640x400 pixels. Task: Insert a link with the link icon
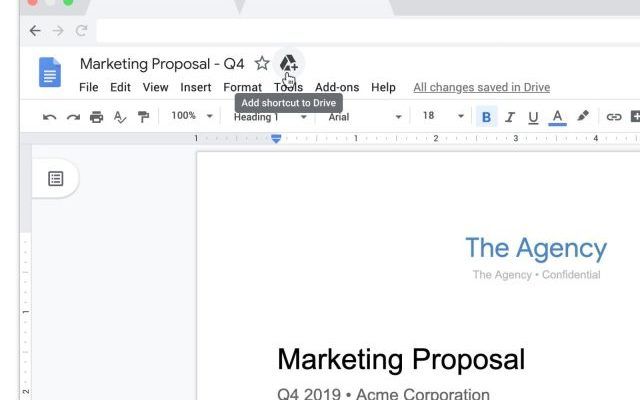point(614,117)
